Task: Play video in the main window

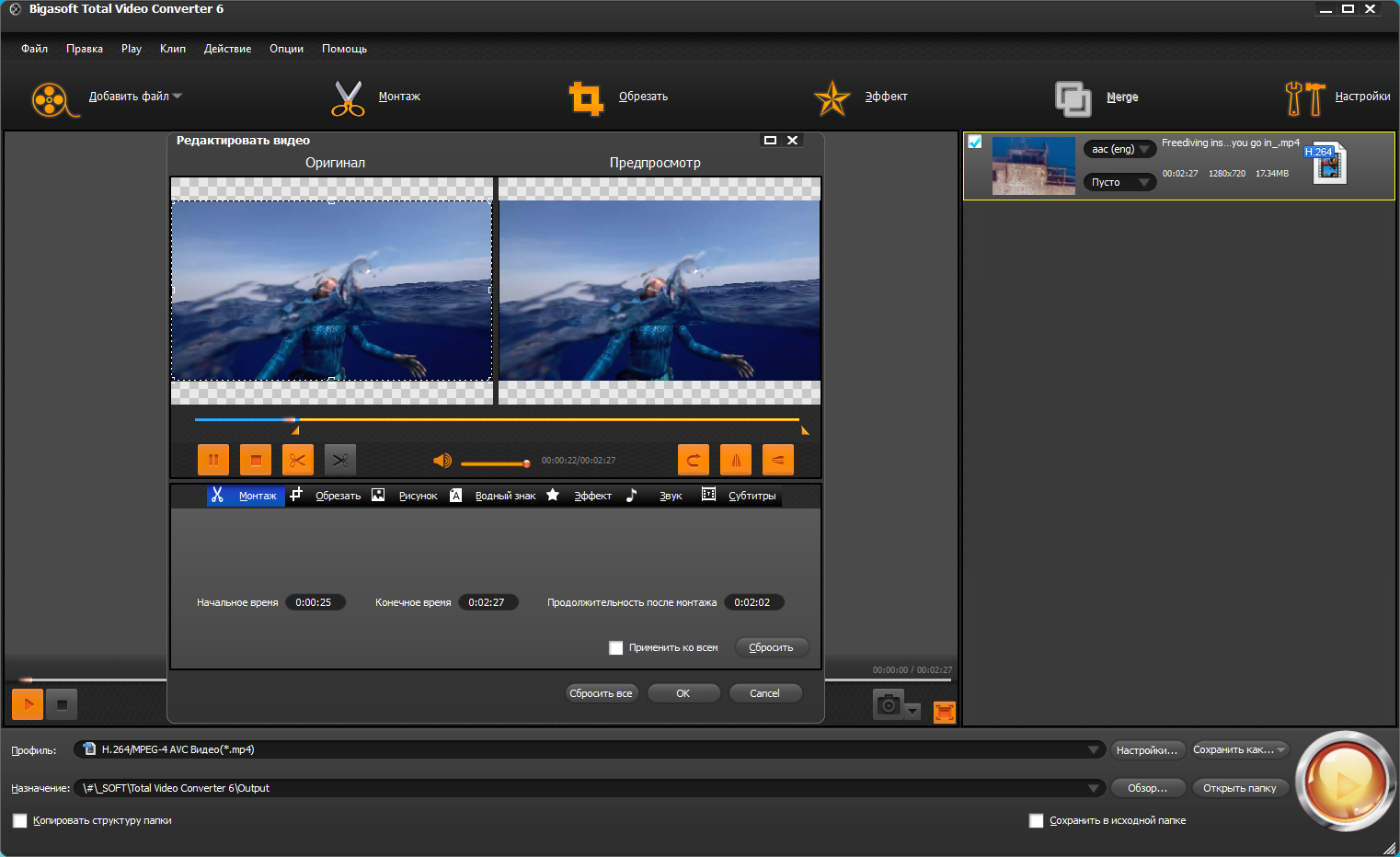Action: coord(28,705)
